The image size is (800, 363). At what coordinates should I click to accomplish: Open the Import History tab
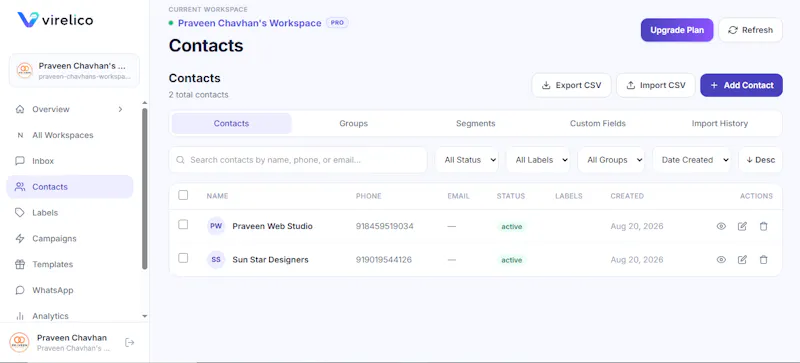pos(719,124)
